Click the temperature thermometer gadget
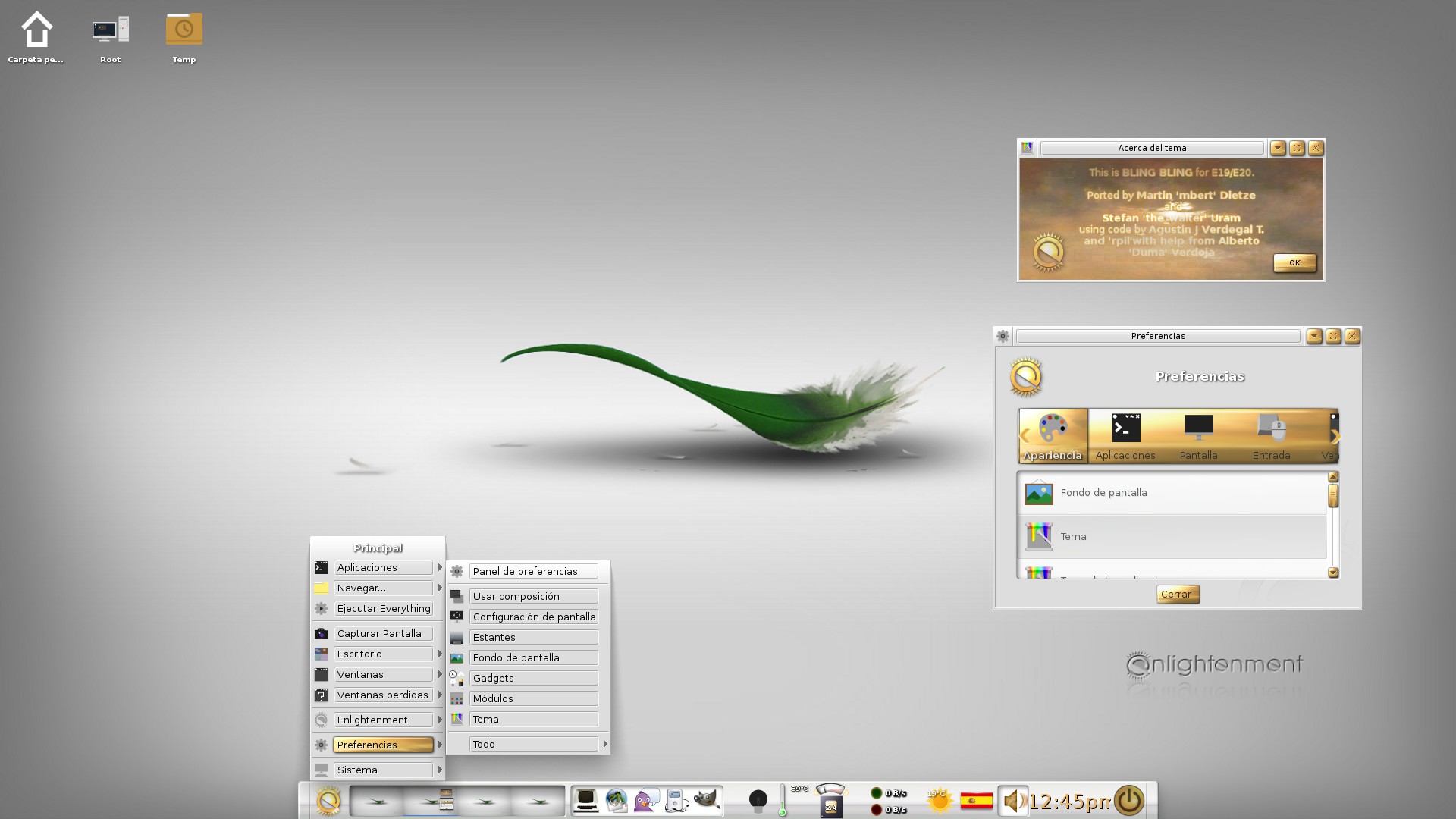The width and height of the screenshot is (1456, 819). coord(783,801)
